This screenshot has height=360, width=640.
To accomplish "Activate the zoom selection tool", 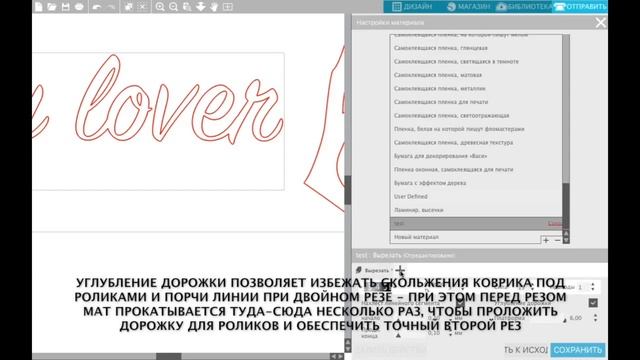I will pos(187,7).
